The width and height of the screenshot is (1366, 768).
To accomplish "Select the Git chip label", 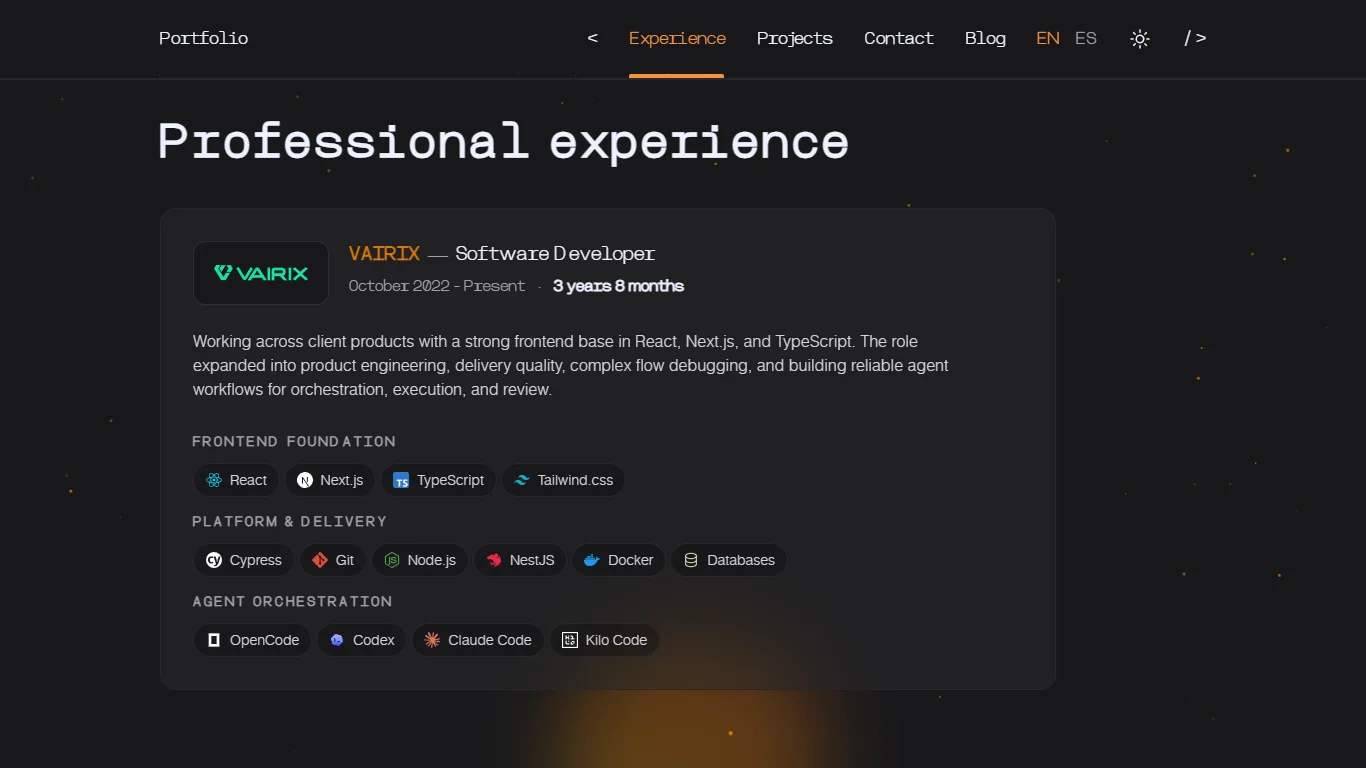I will [345, 560].
